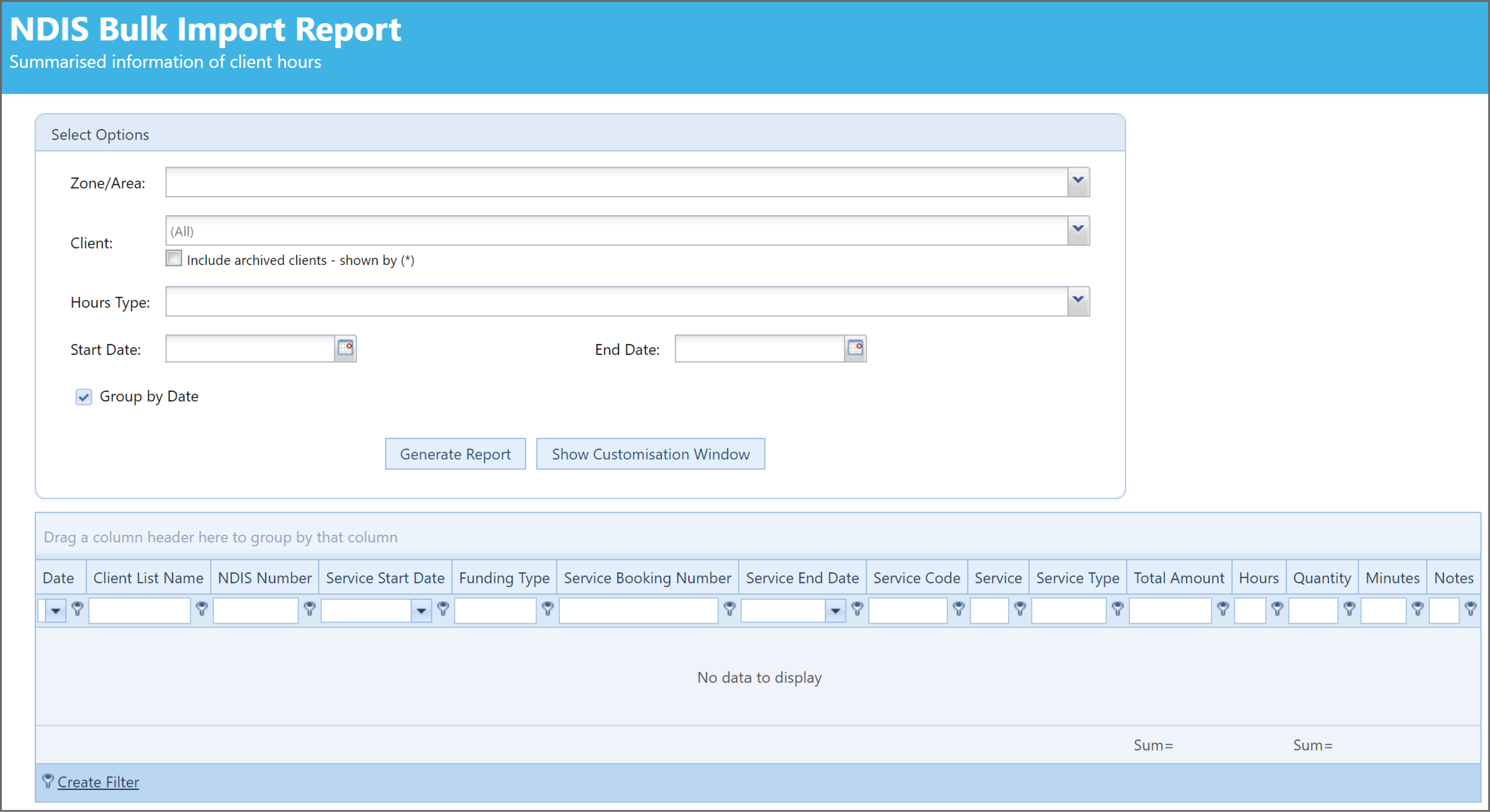Click into the Client field showing (All)

[617, 231]
